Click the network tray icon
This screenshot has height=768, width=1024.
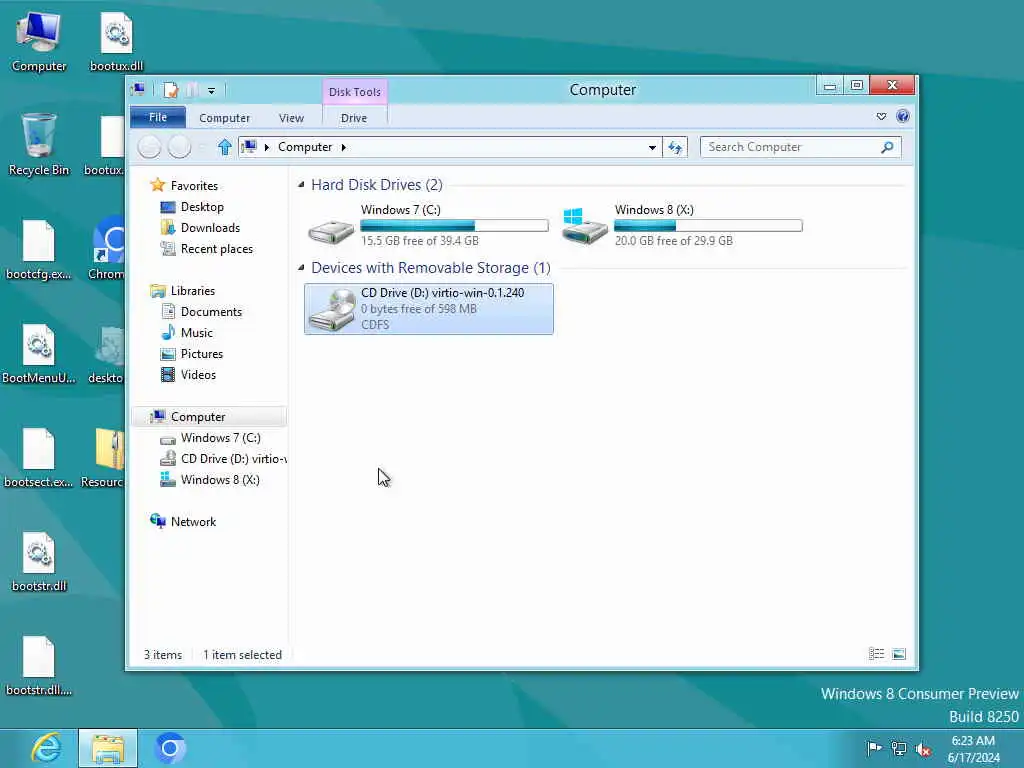click(x=899, y=749)
